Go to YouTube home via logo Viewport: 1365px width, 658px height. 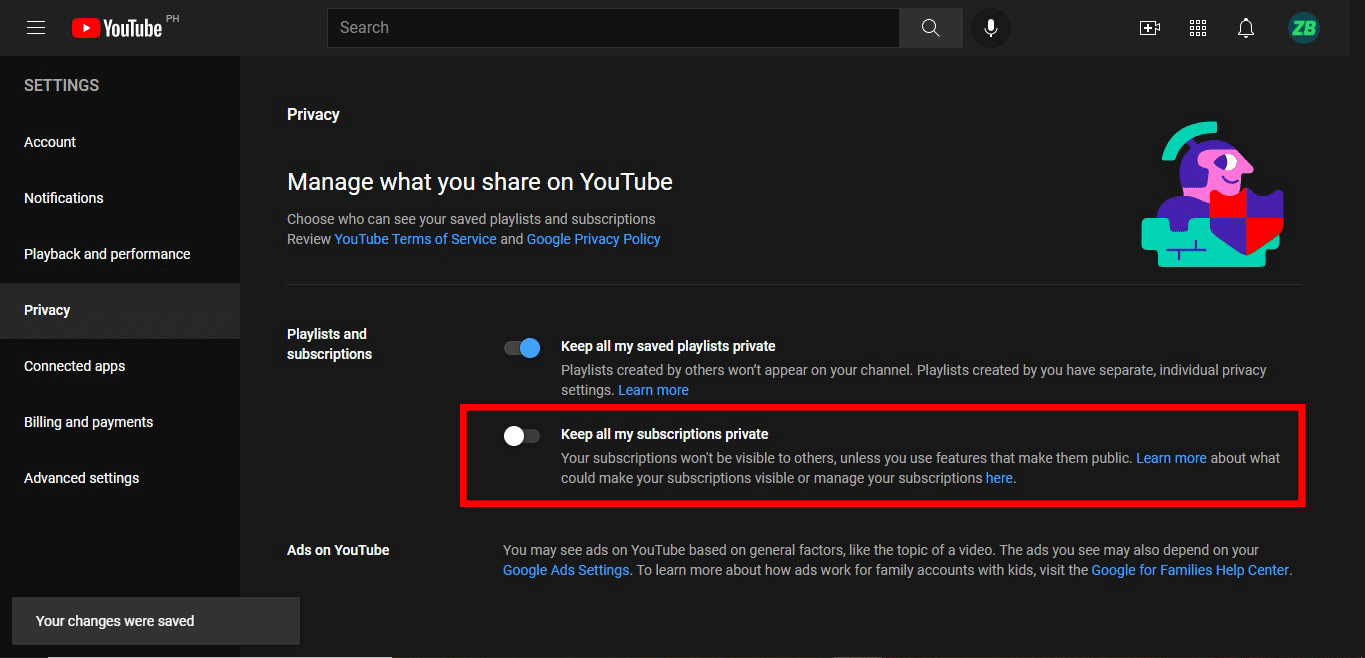click(117, 28)
